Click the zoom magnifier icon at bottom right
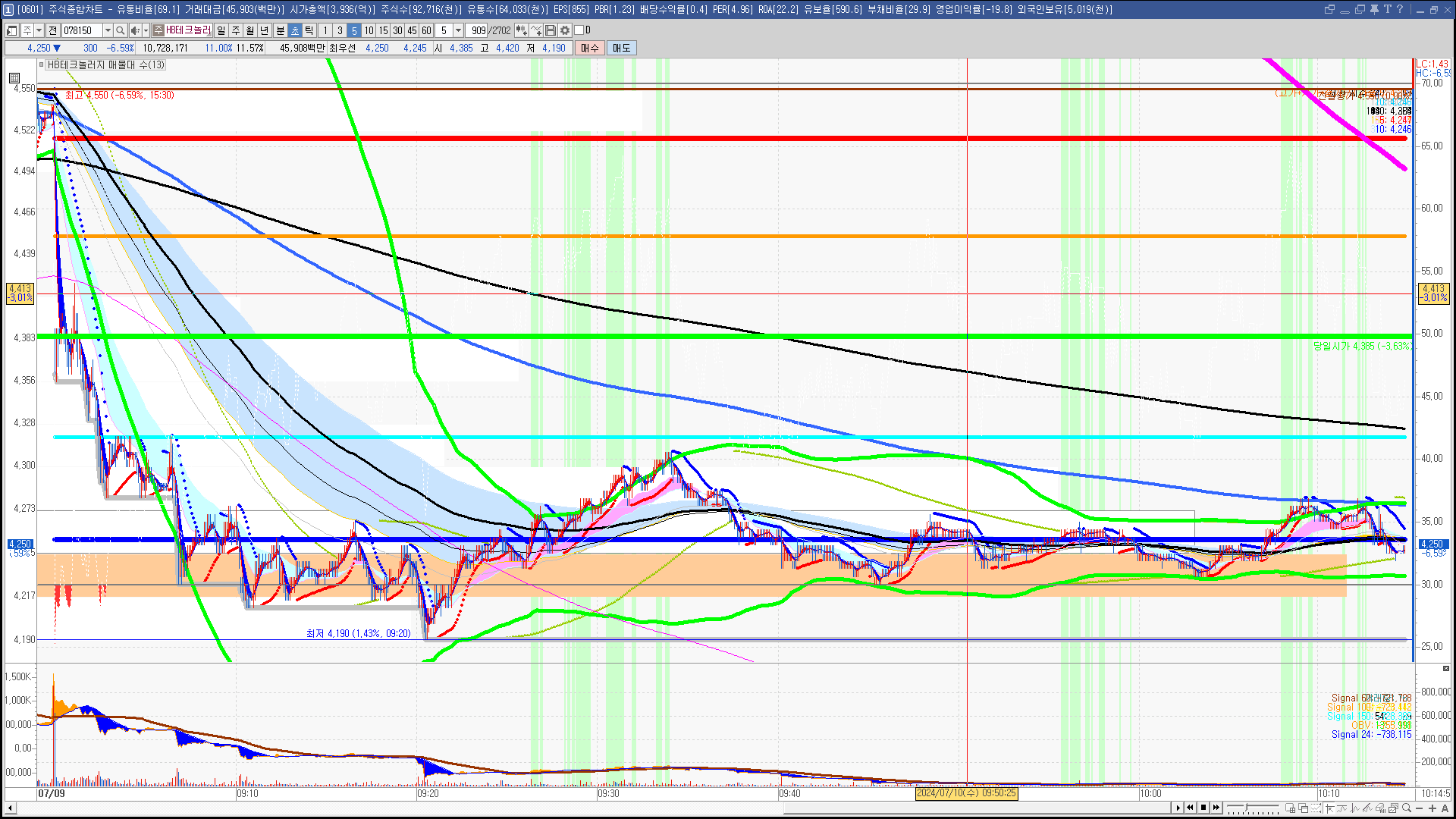The image size is (1456, 819). tap(1407, 808)
